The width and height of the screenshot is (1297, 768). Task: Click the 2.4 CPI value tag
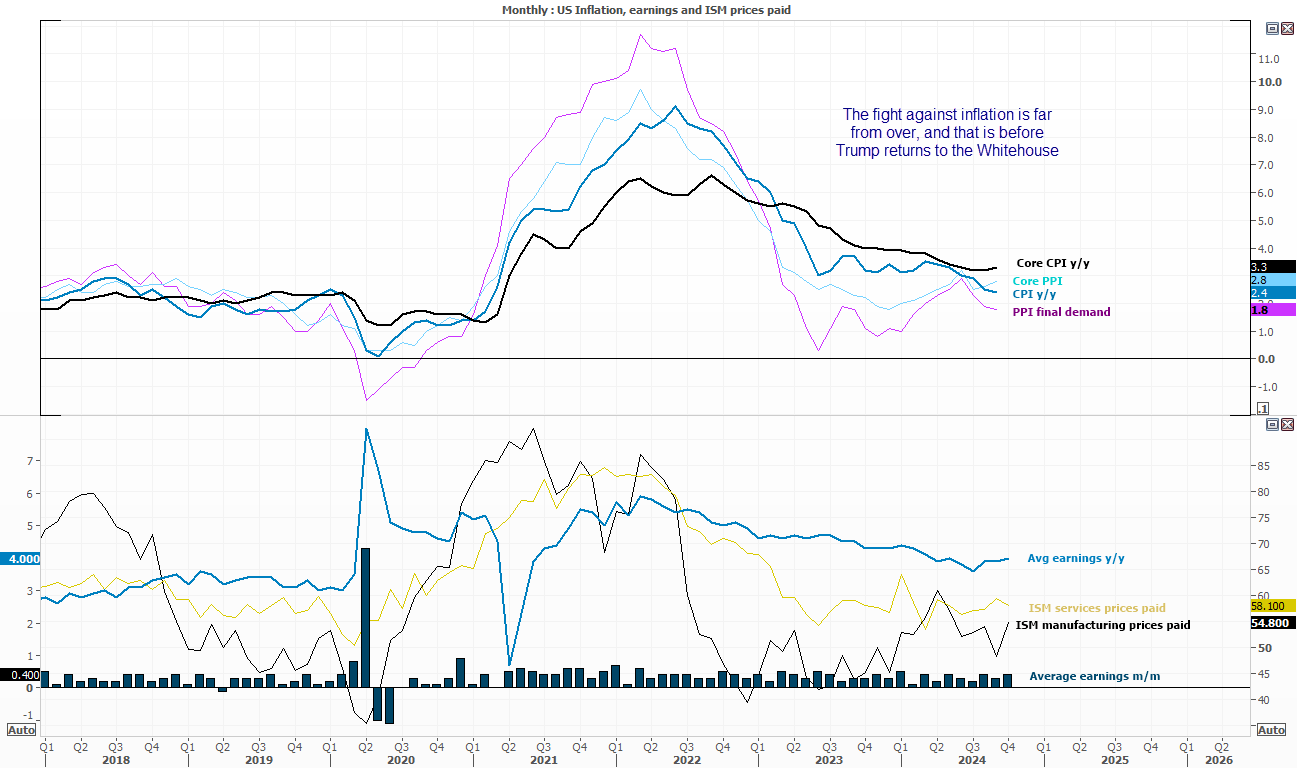coord(1272,293)
